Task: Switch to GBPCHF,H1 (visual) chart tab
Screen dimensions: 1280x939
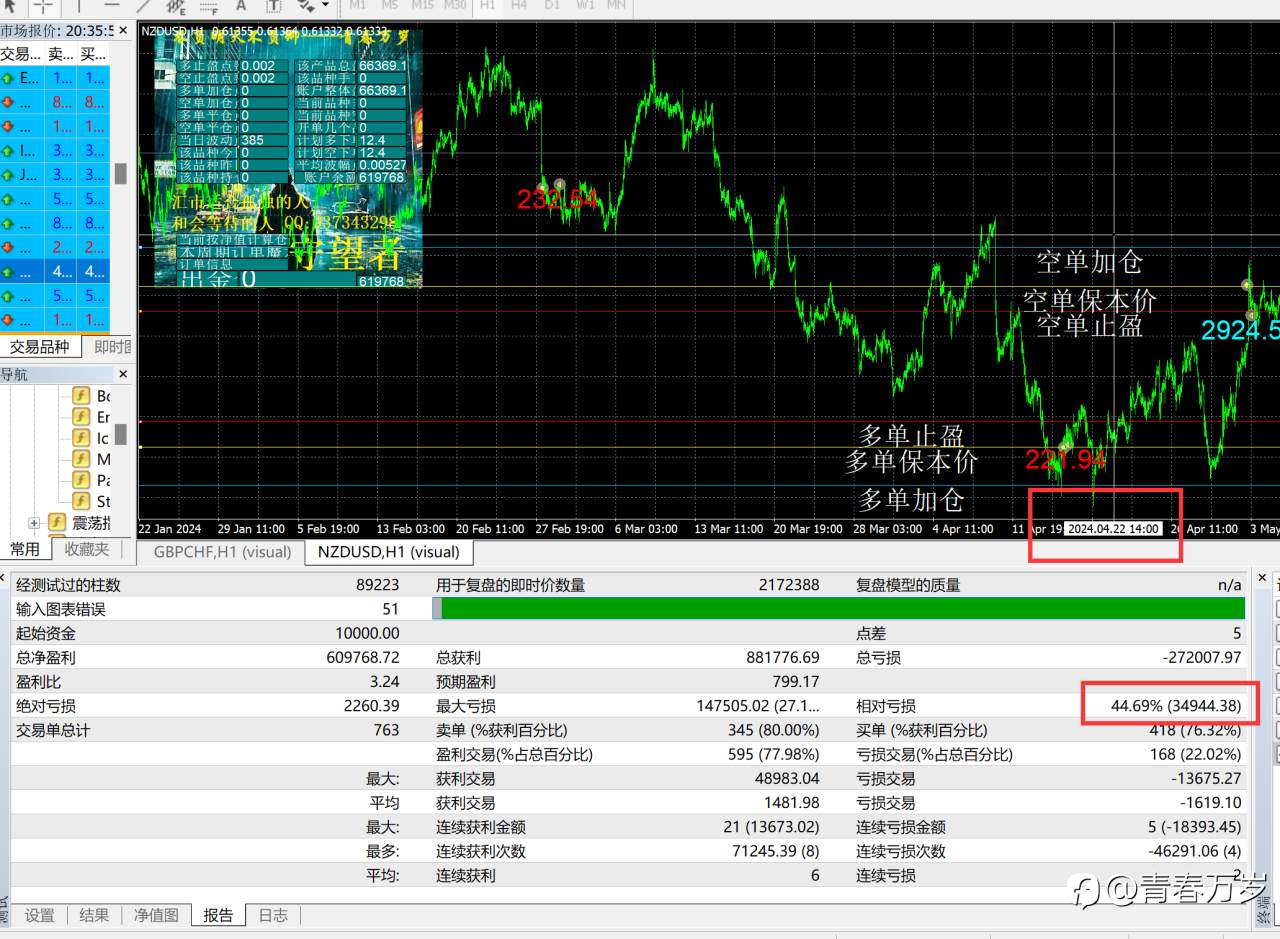Action: (x=222, y=551)
